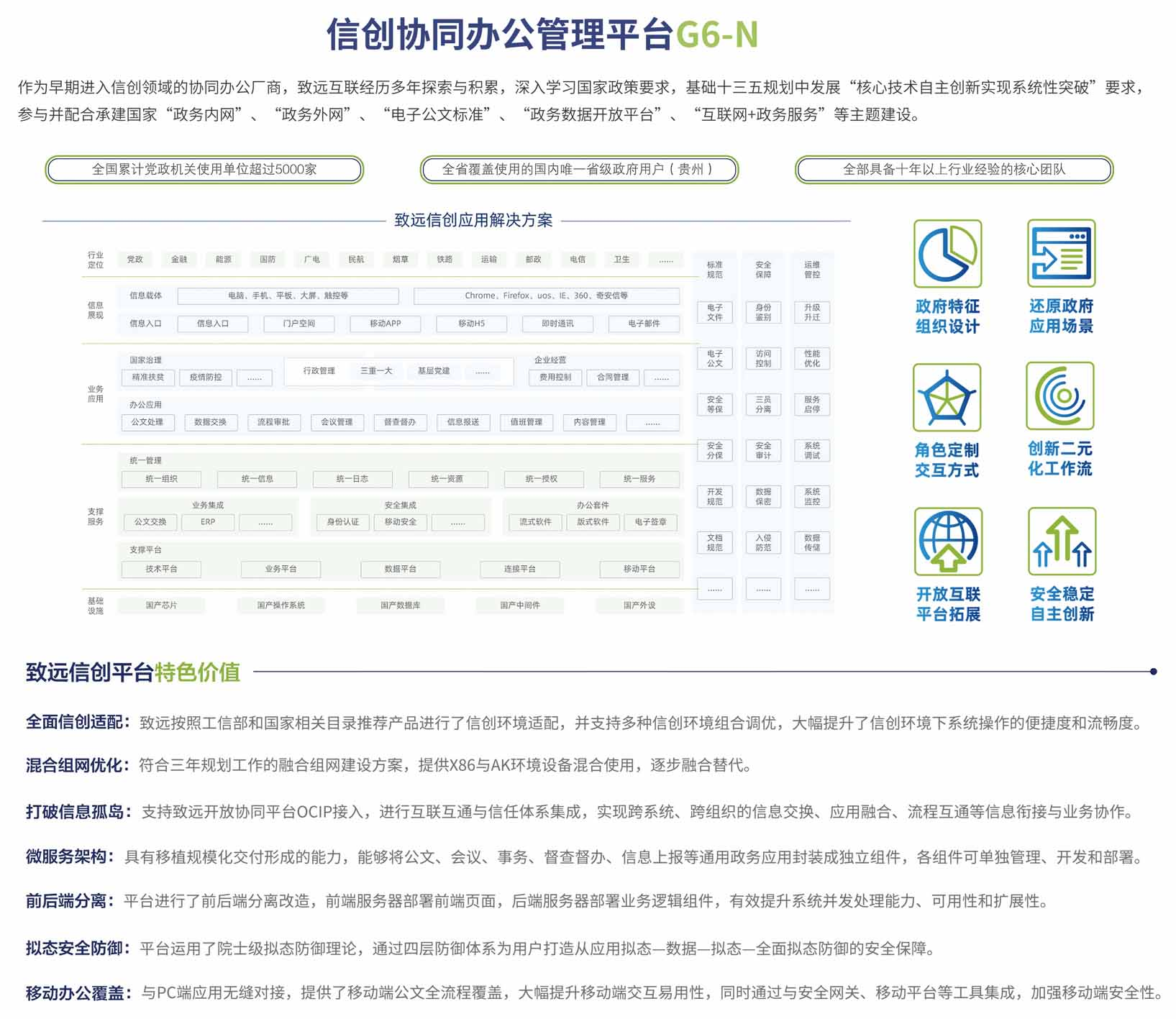Click the 疫情防控 box
The image size is (1176, 1019).
tap(206, 378)
